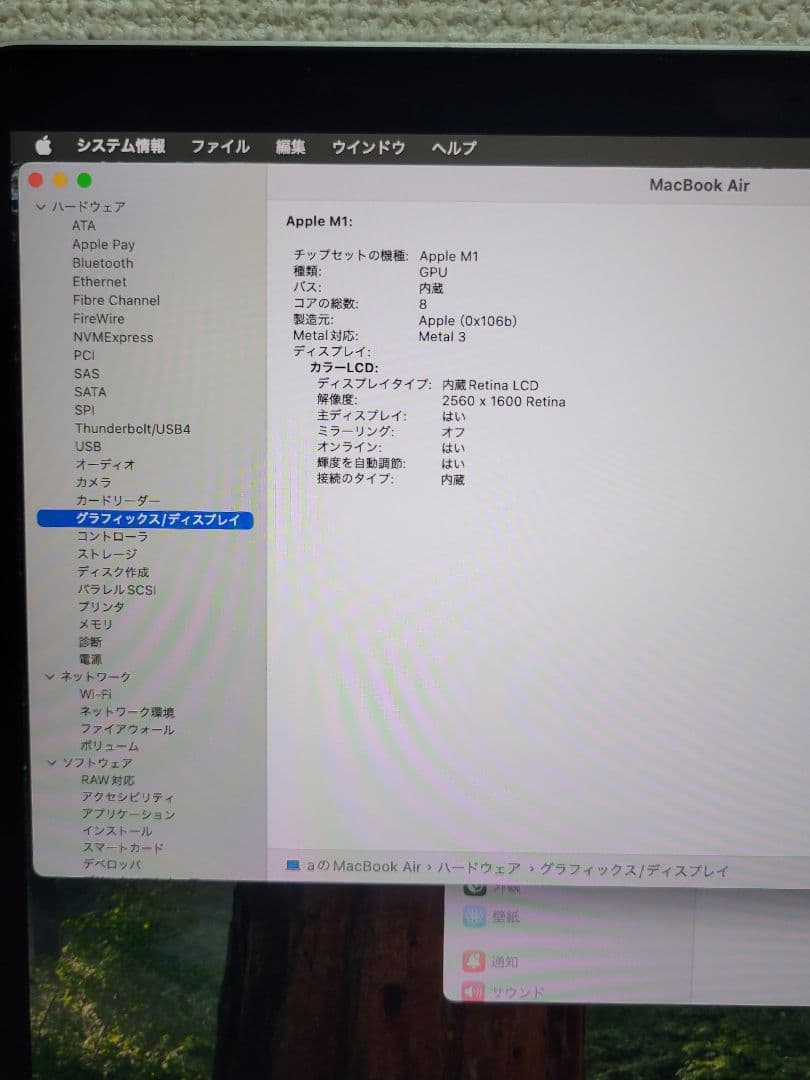Viewport: 810px width, 1080px height.
Task: Open the ファイル menu
Action: [x=220, y=147]
